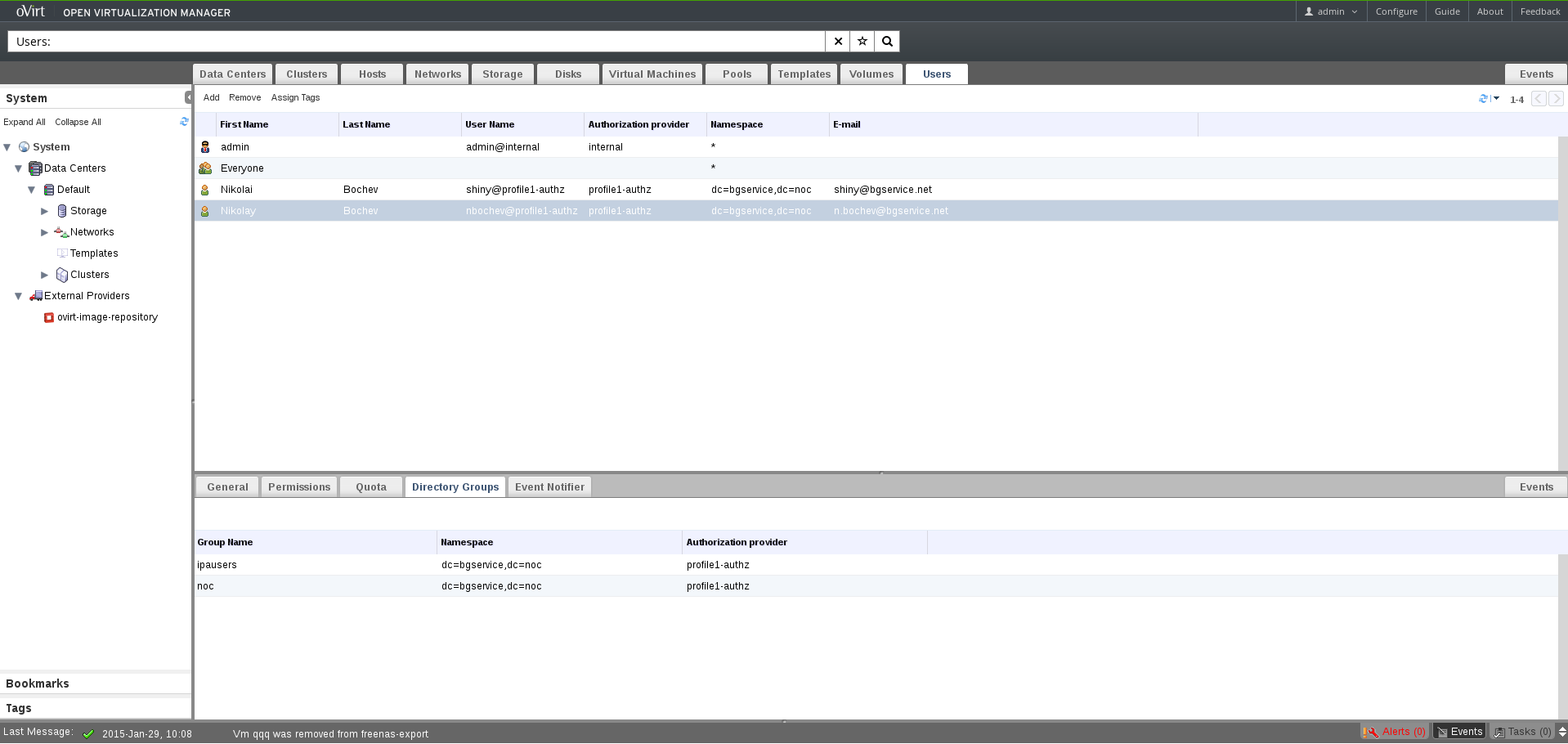Open the admin user dropdown menu
Viewport: 1568px width, 744px height.
coord(1331,11)
